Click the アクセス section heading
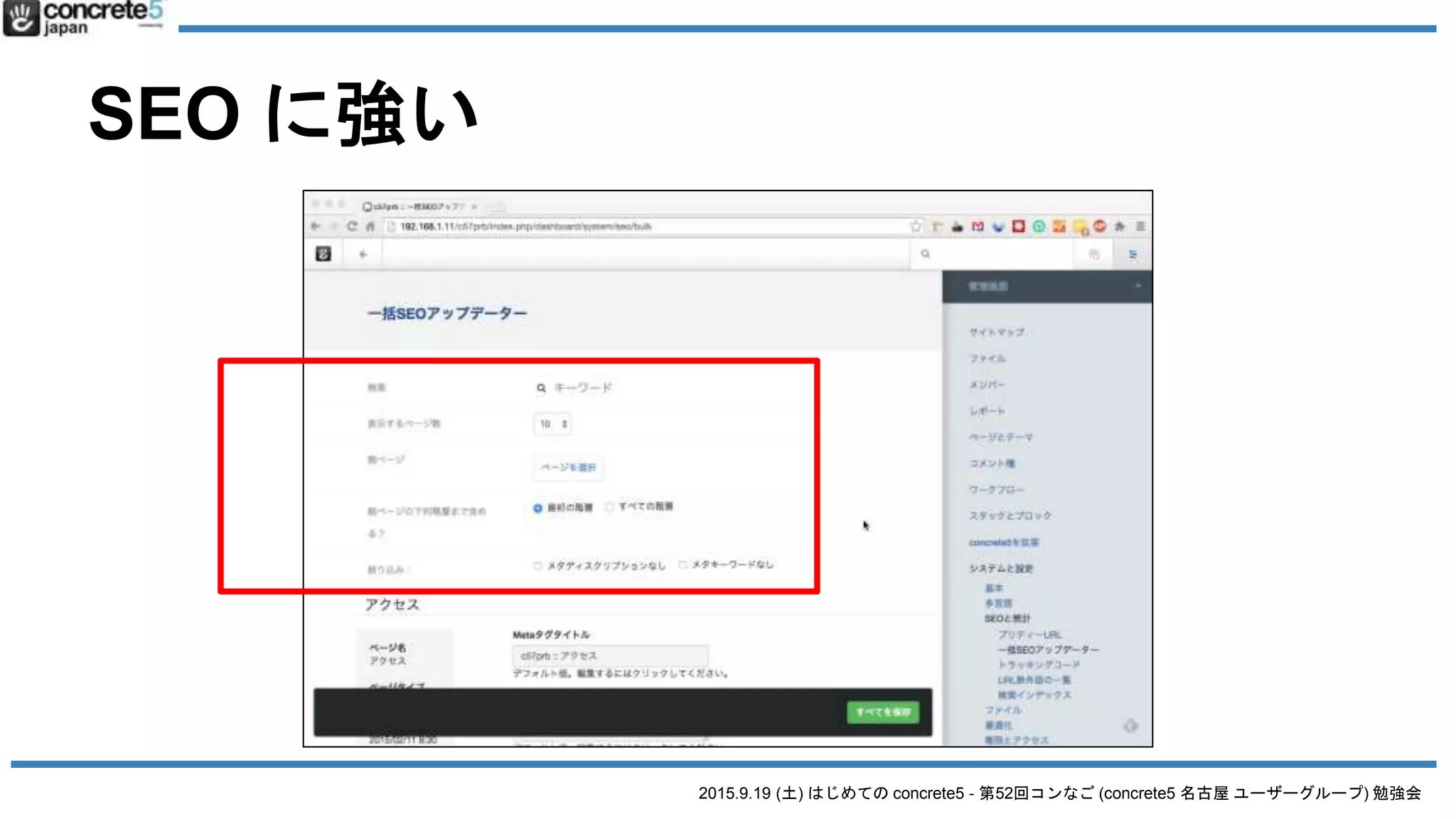This screenshot has width=1456, height=819. tap(392, 604)
